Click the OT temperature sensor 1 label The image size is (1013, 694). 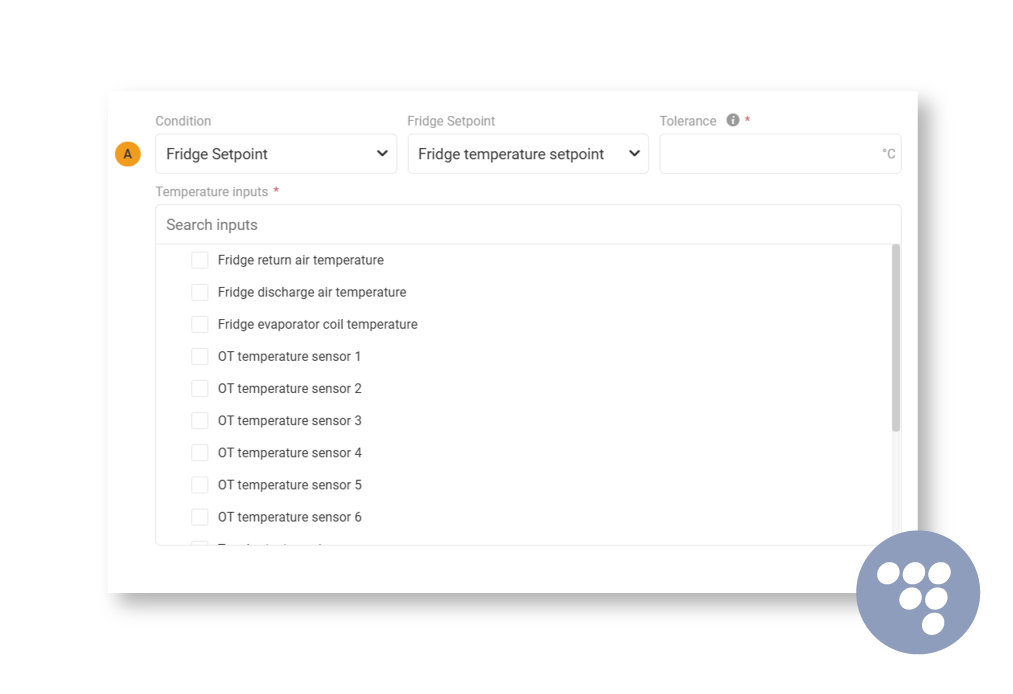coord(289,356)
